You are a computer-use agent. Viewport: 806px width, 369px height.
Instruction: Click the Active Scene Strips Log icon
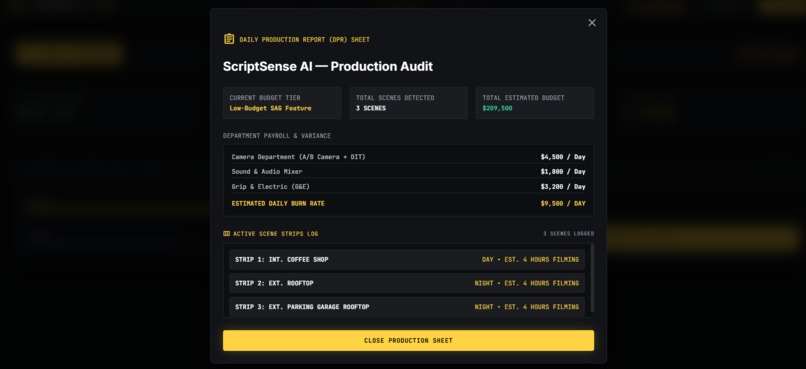tap(226, 234)
